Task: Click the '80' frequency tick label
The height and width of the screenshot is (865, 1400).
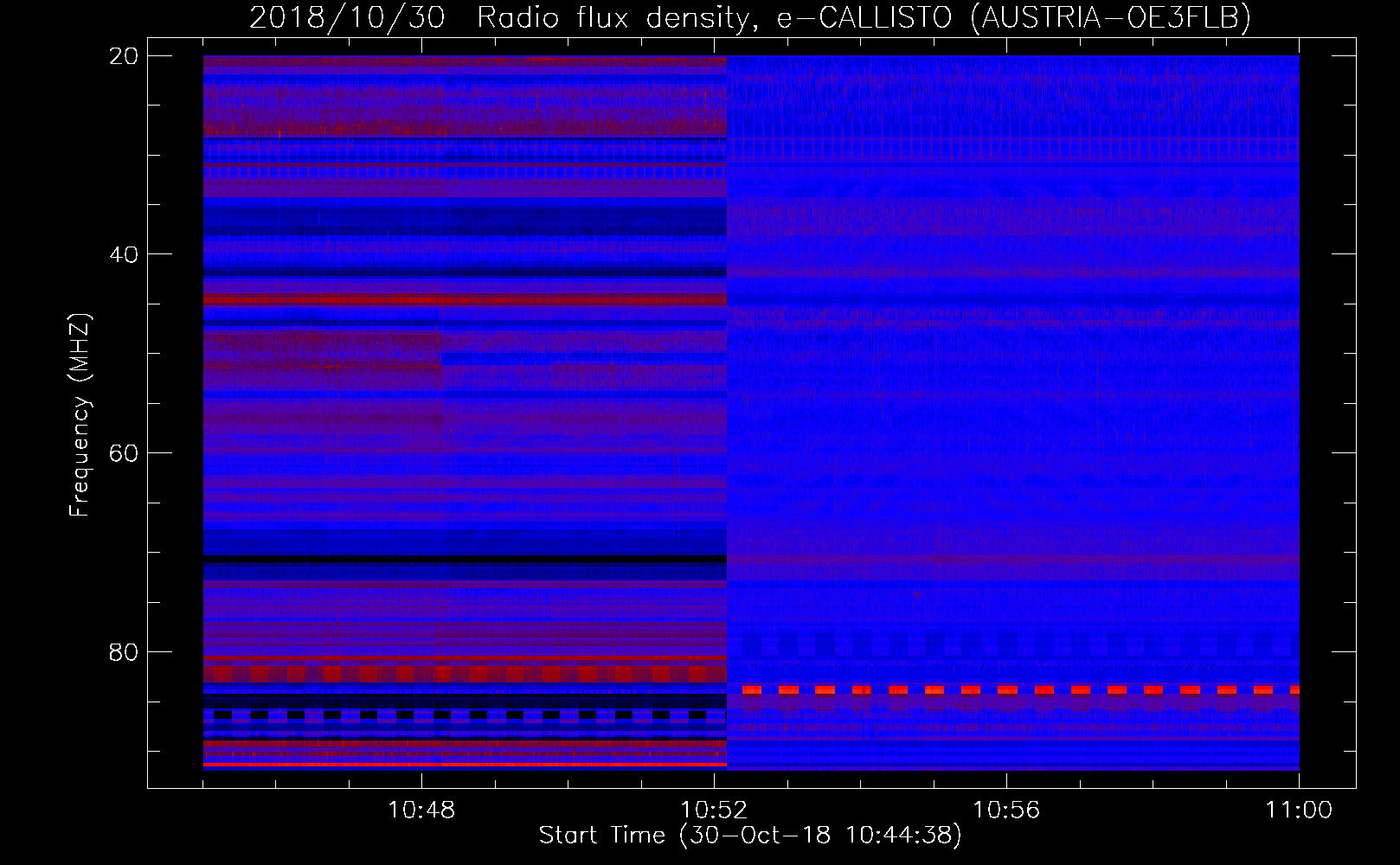Action: coord(125,651)
